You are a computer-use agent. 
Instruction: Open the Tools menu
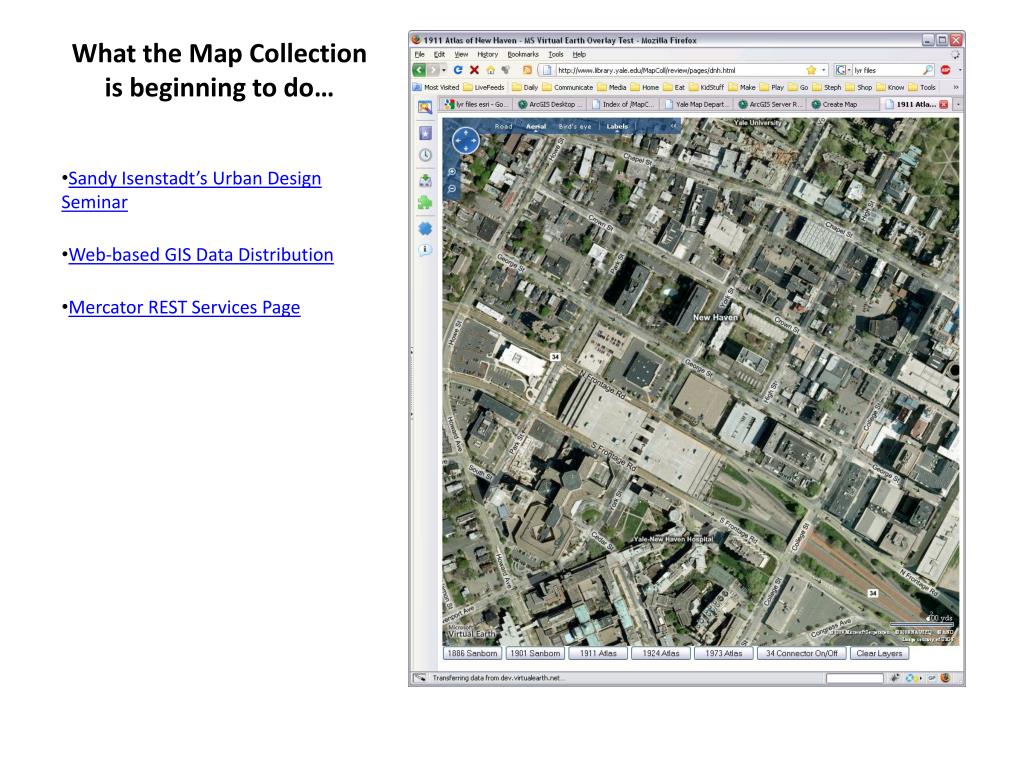point(556,55)
